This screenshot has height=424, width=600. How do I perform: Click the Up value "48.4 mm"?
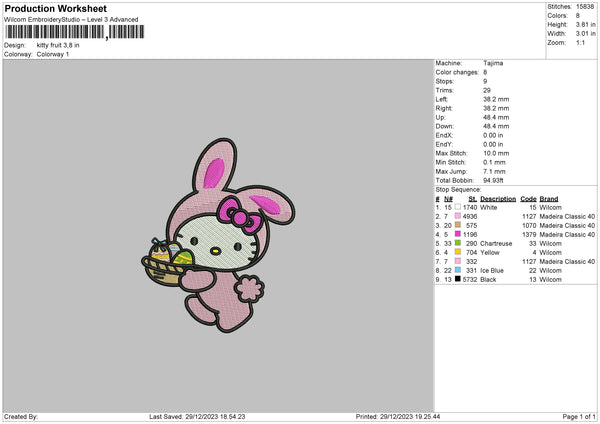point(496,117)
